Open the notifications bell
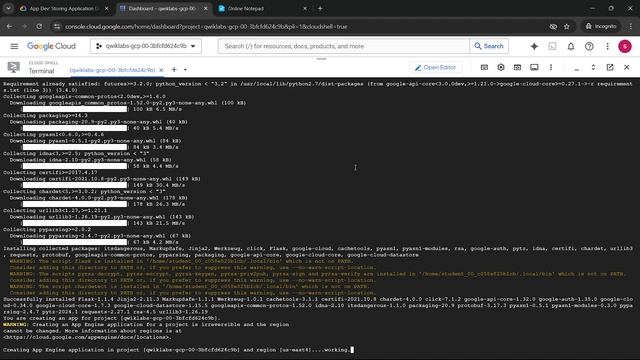 point(571,47)
